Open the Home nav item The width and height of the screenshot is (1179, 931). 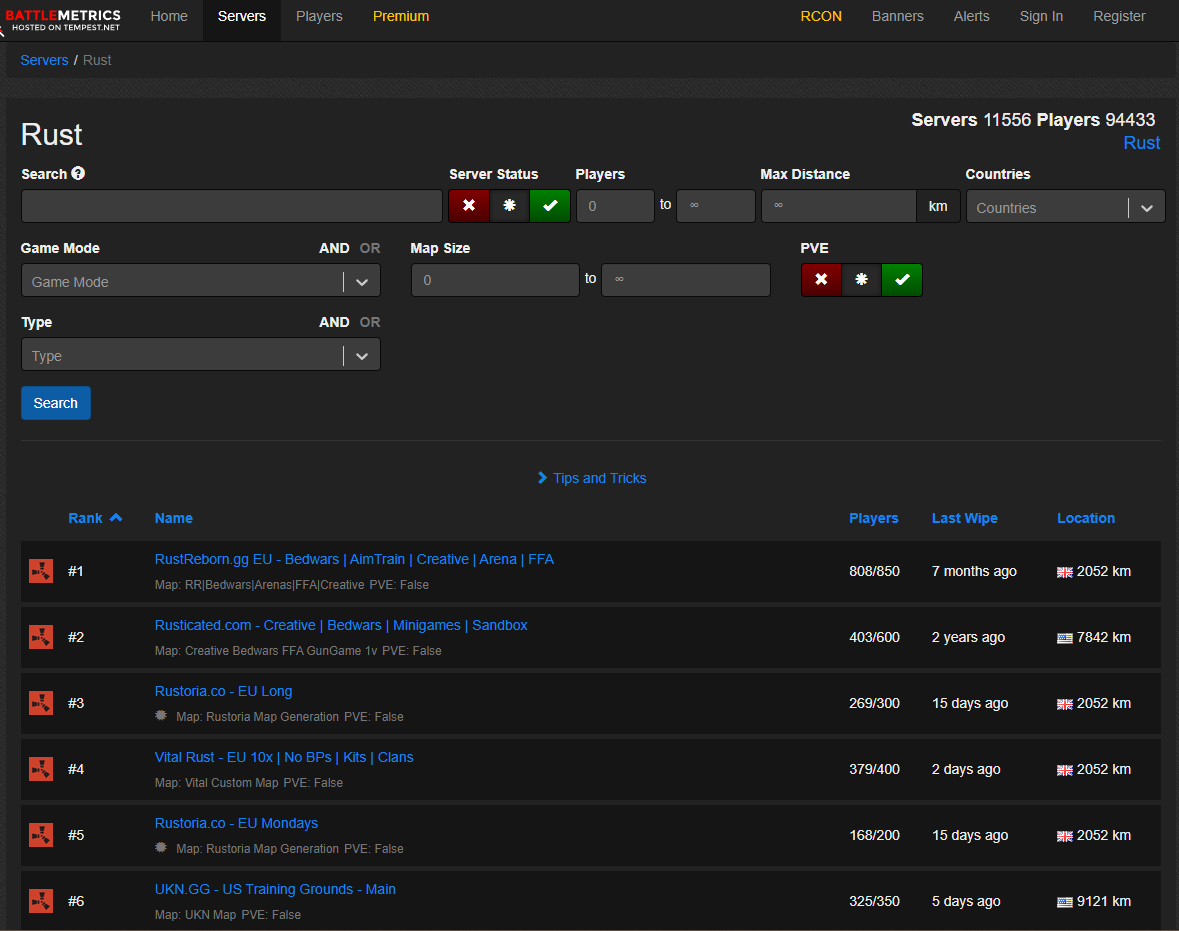[169, 17]
